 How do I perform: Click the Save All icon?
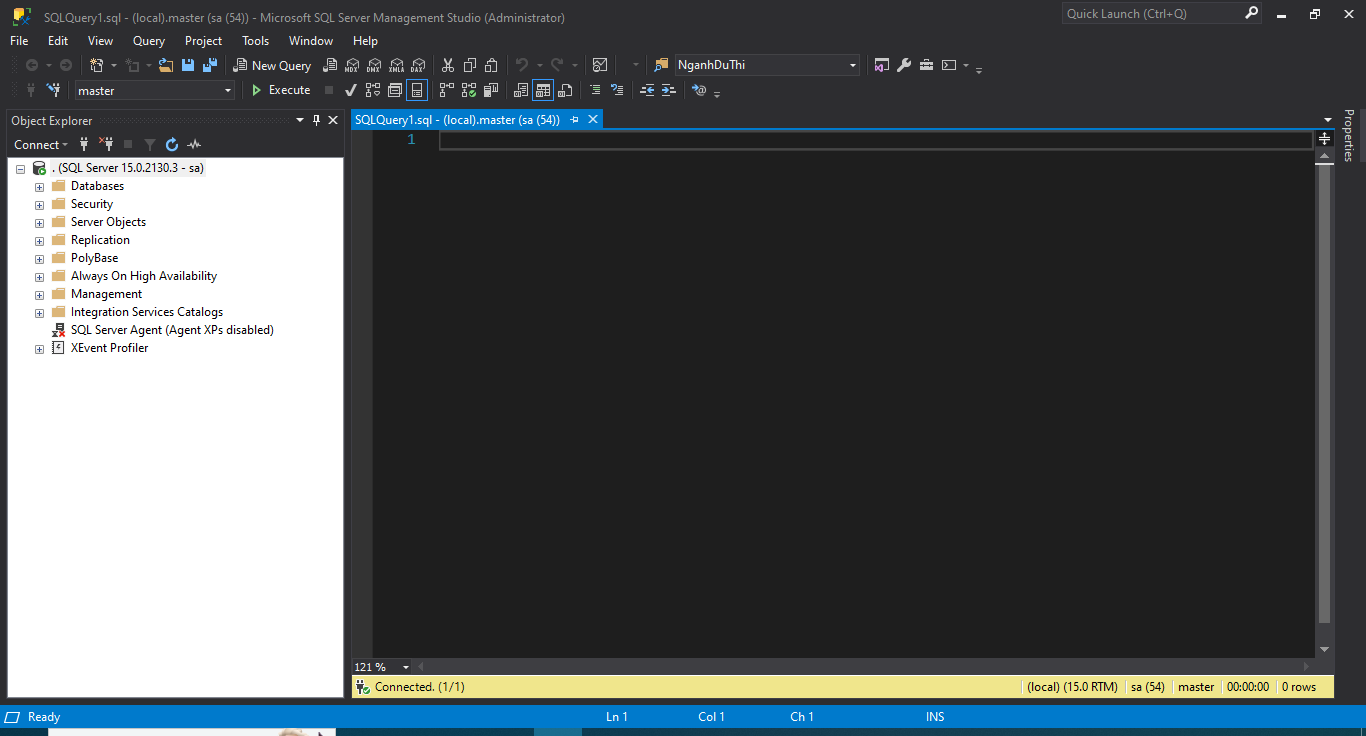click(210, 65)
